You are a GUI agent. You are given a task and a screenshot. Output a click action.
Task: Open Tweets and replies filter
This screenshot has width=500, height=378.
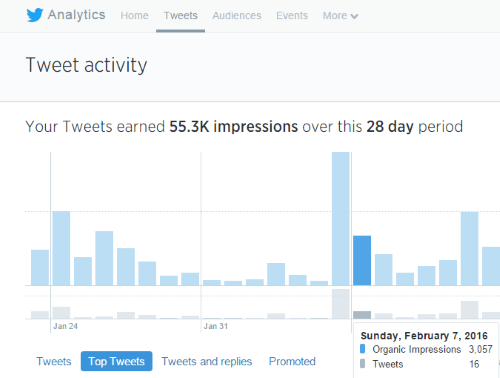(x=207, y=361)
